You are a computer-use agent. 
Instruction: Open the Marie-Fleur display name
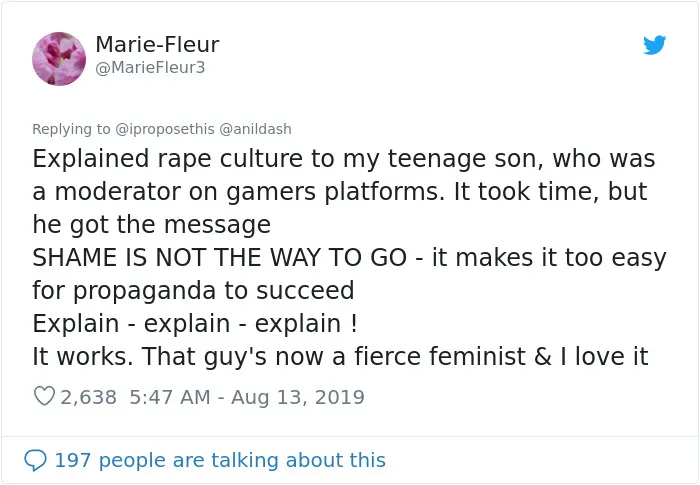tap(157, 44)
